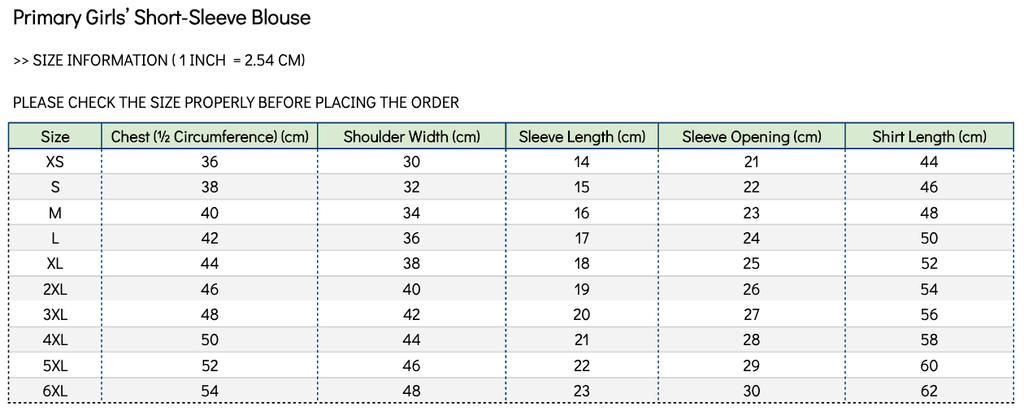
Task: Click the M size label cell
Action: click(x=55, y=212)
